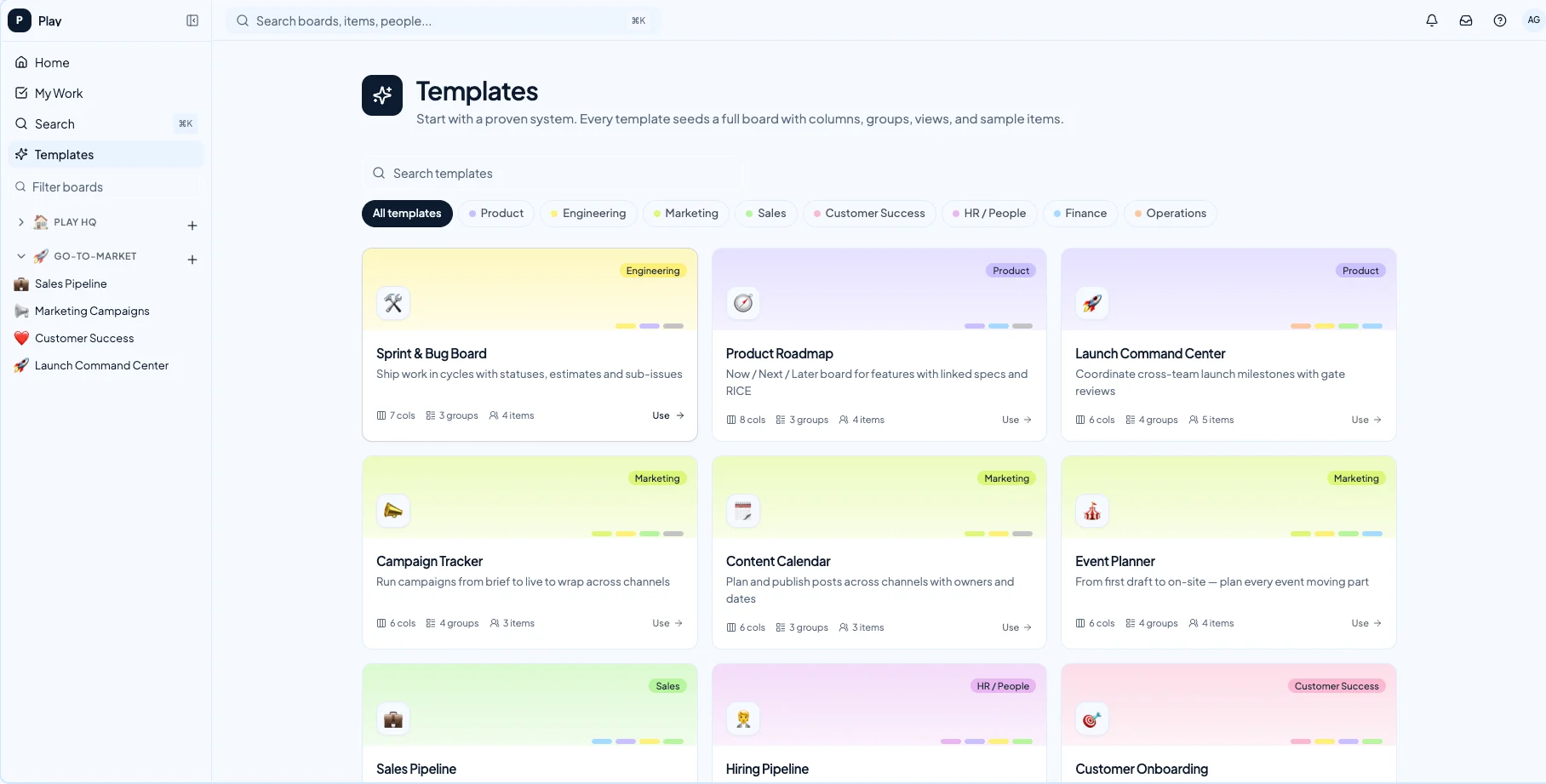Click the Sales Pipeline briefcase card icon
This screenshot has height=784, width=1546.
pos(393,718)
